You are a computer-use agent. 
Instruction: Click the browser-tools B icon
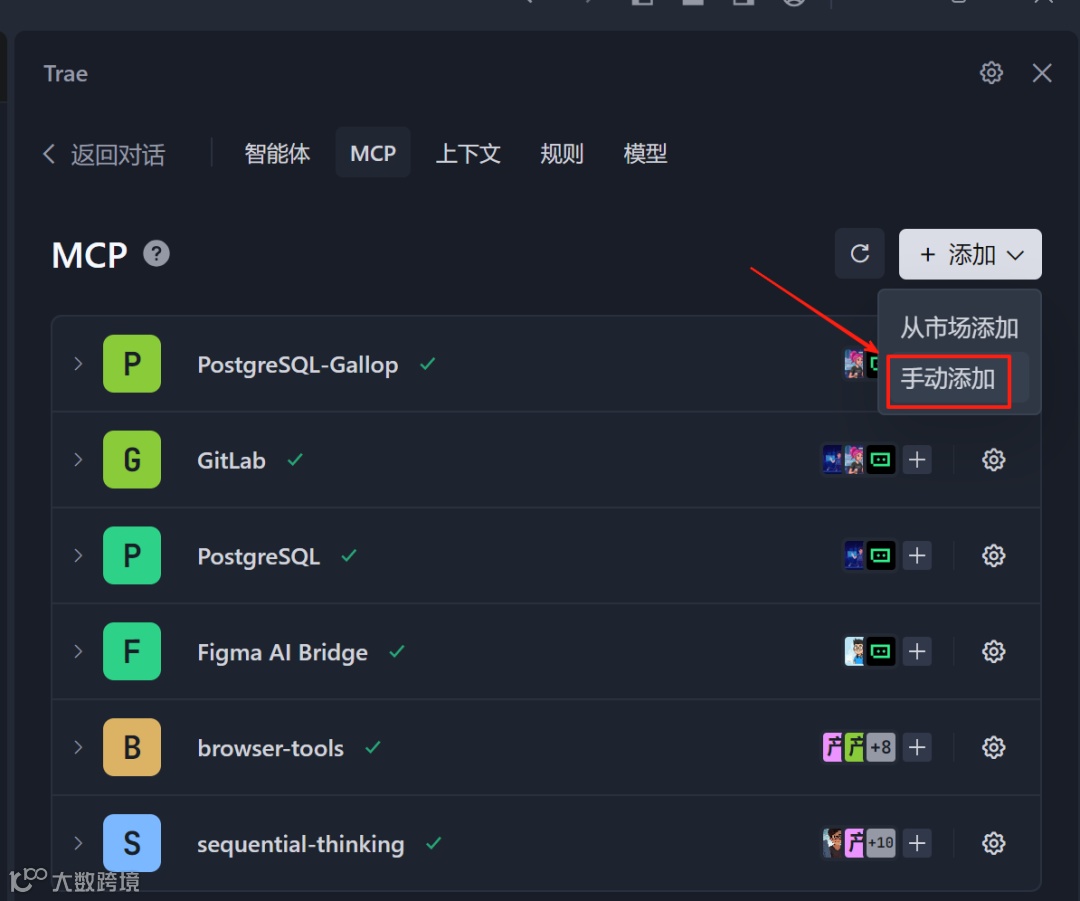(132, 747)
